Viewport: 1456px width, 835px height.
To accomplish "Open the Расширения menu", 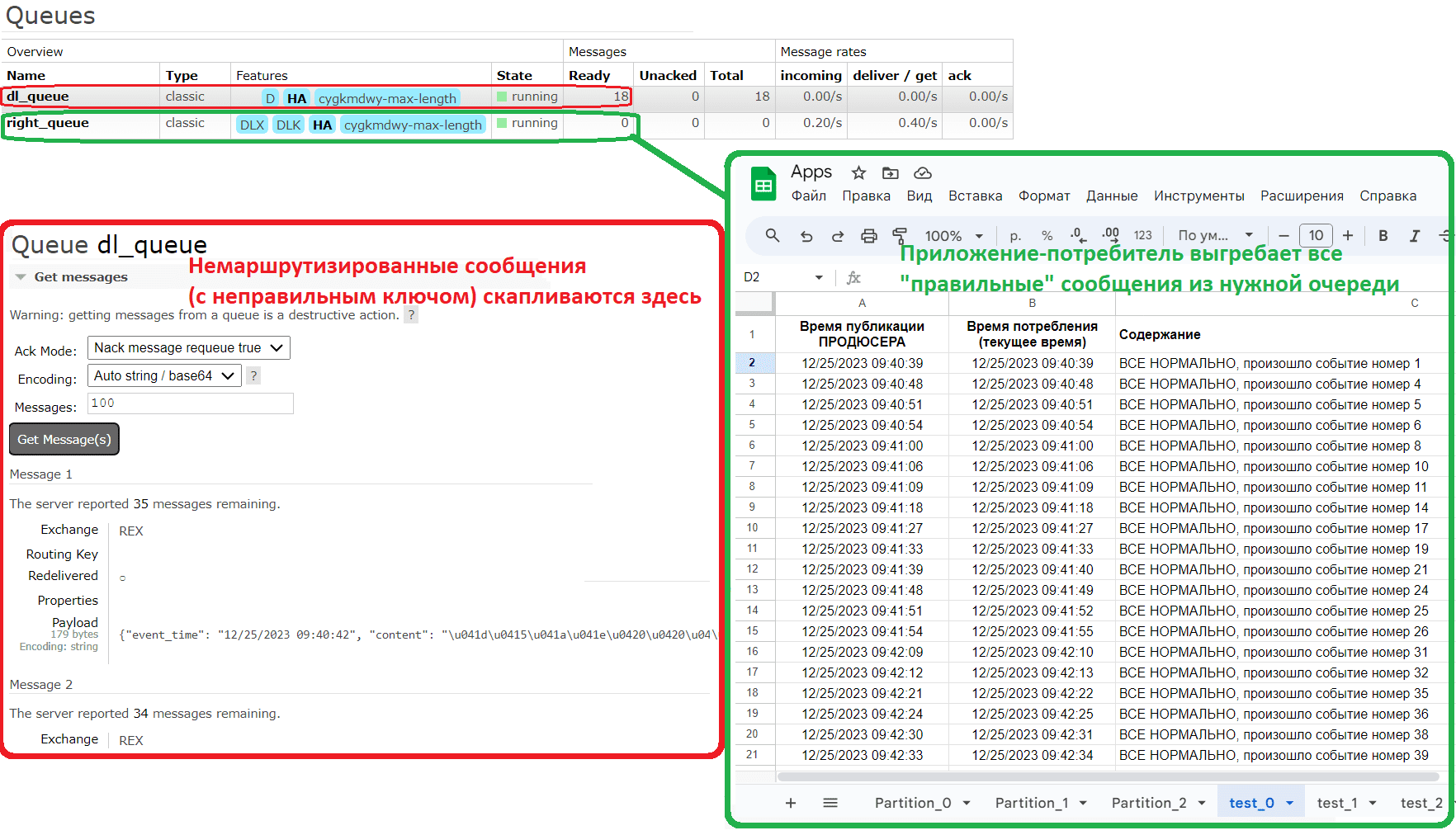I will click(1302, 196).
